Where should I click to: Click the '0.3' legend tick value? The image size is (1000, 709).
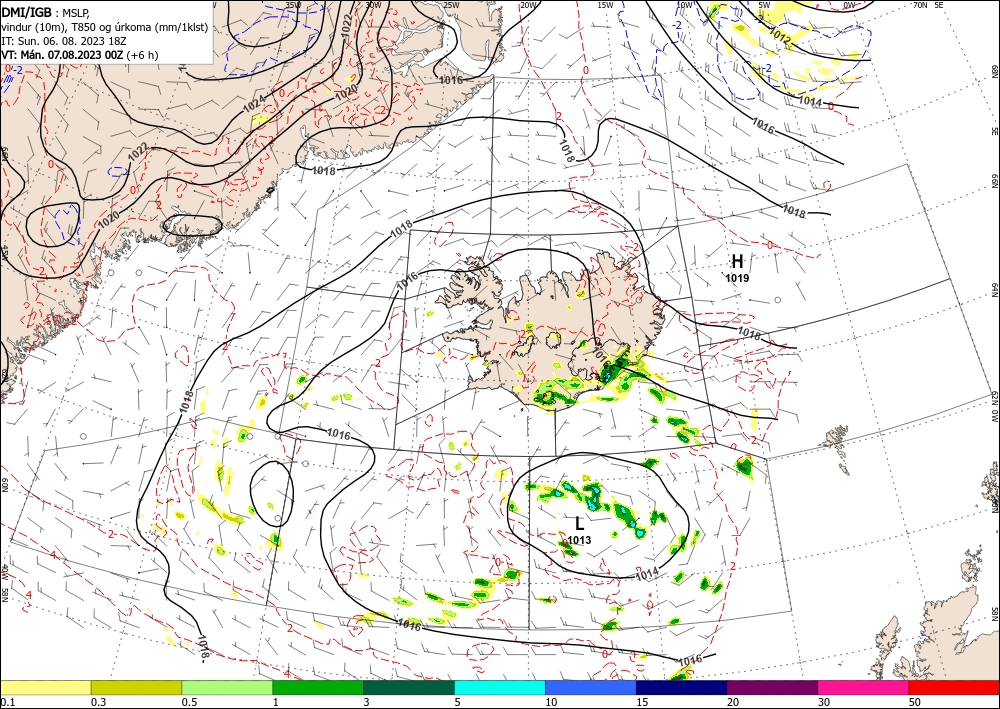(98, 702)
